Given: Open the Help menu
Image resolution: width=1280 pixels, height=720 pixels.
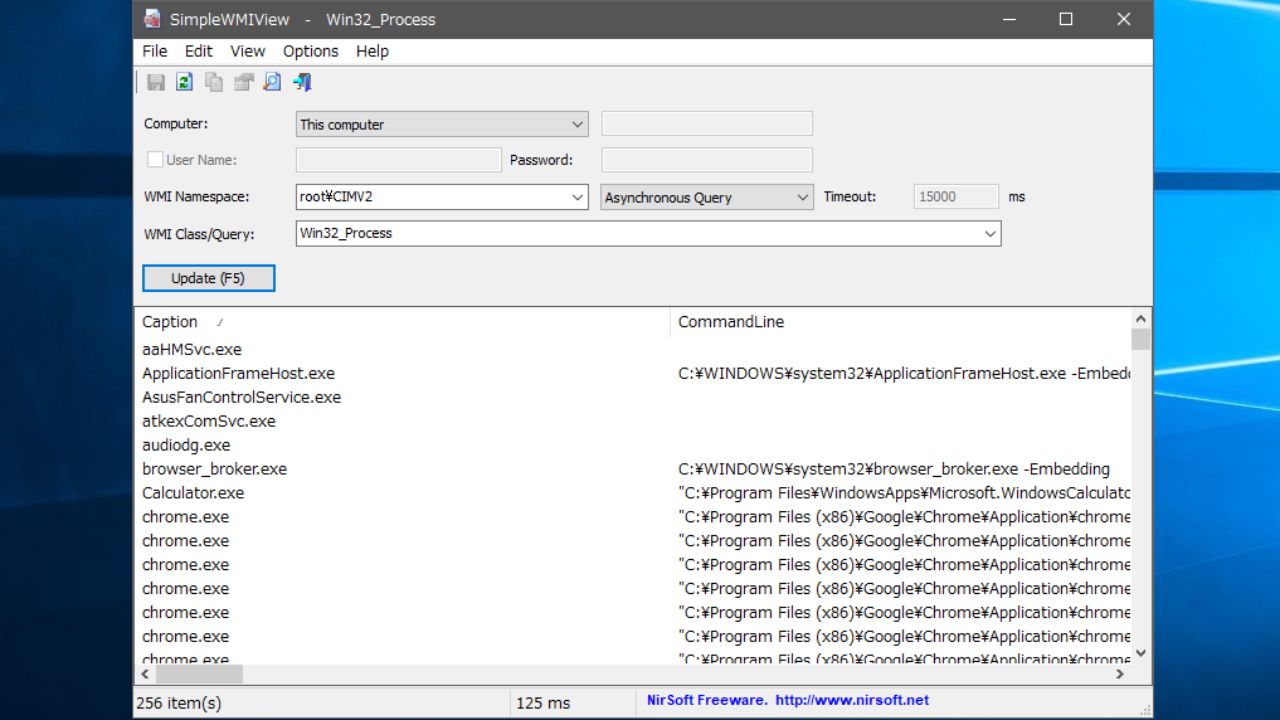Looking at the screenshot, I should click(x=372, y=51).
